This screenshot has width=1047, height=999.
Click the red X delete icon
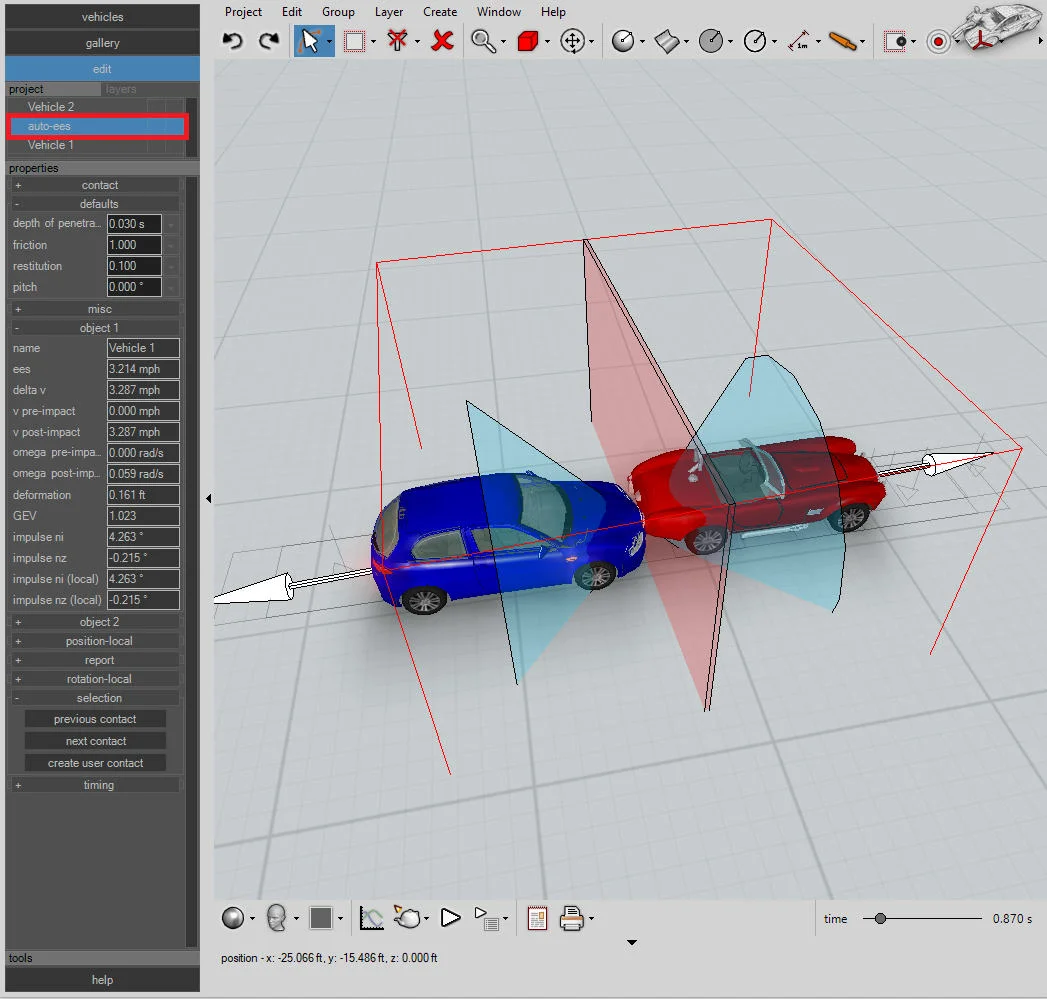click(442, 41)
